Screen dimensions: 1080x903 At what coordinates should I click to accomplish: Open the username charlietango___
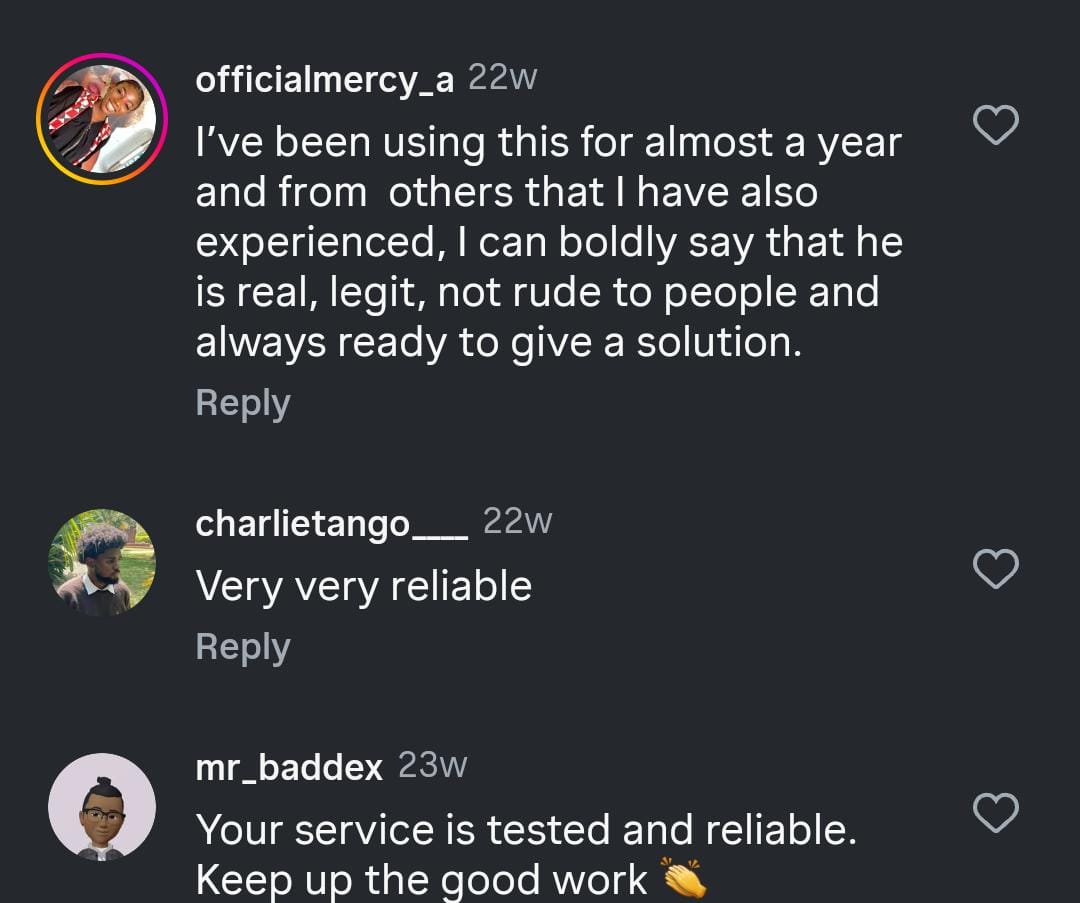[x=332, y=520]
